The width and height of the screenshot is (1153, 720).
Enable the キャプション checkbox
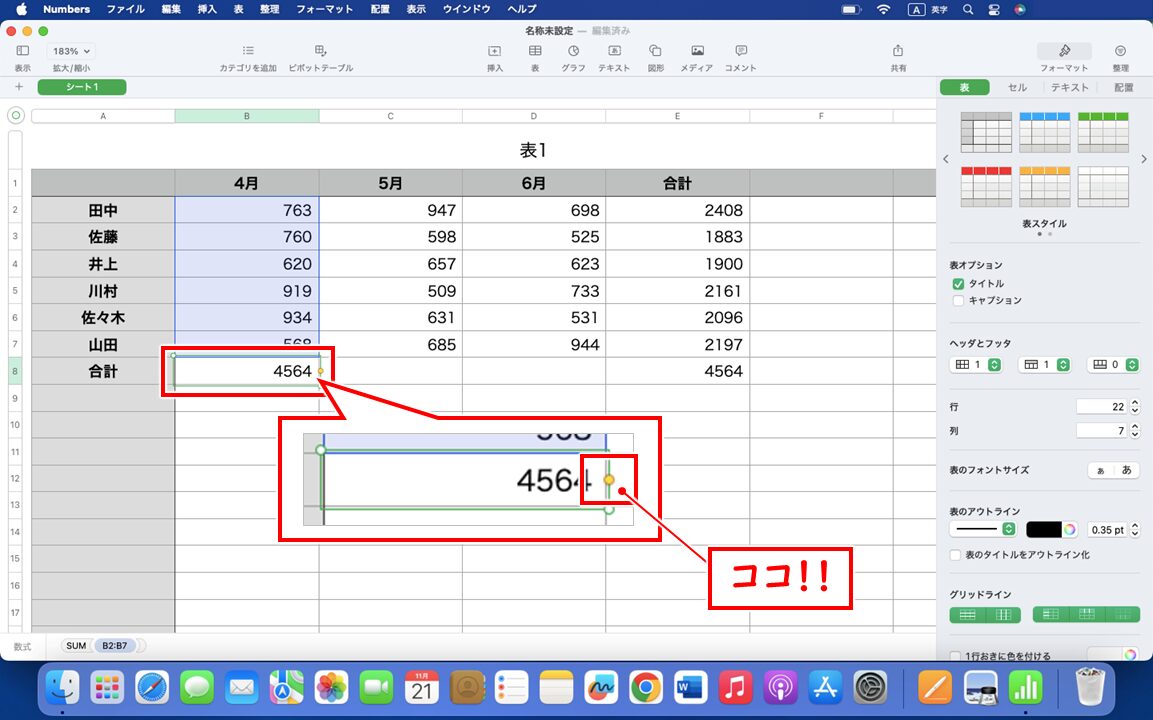(x=958, y=299)
